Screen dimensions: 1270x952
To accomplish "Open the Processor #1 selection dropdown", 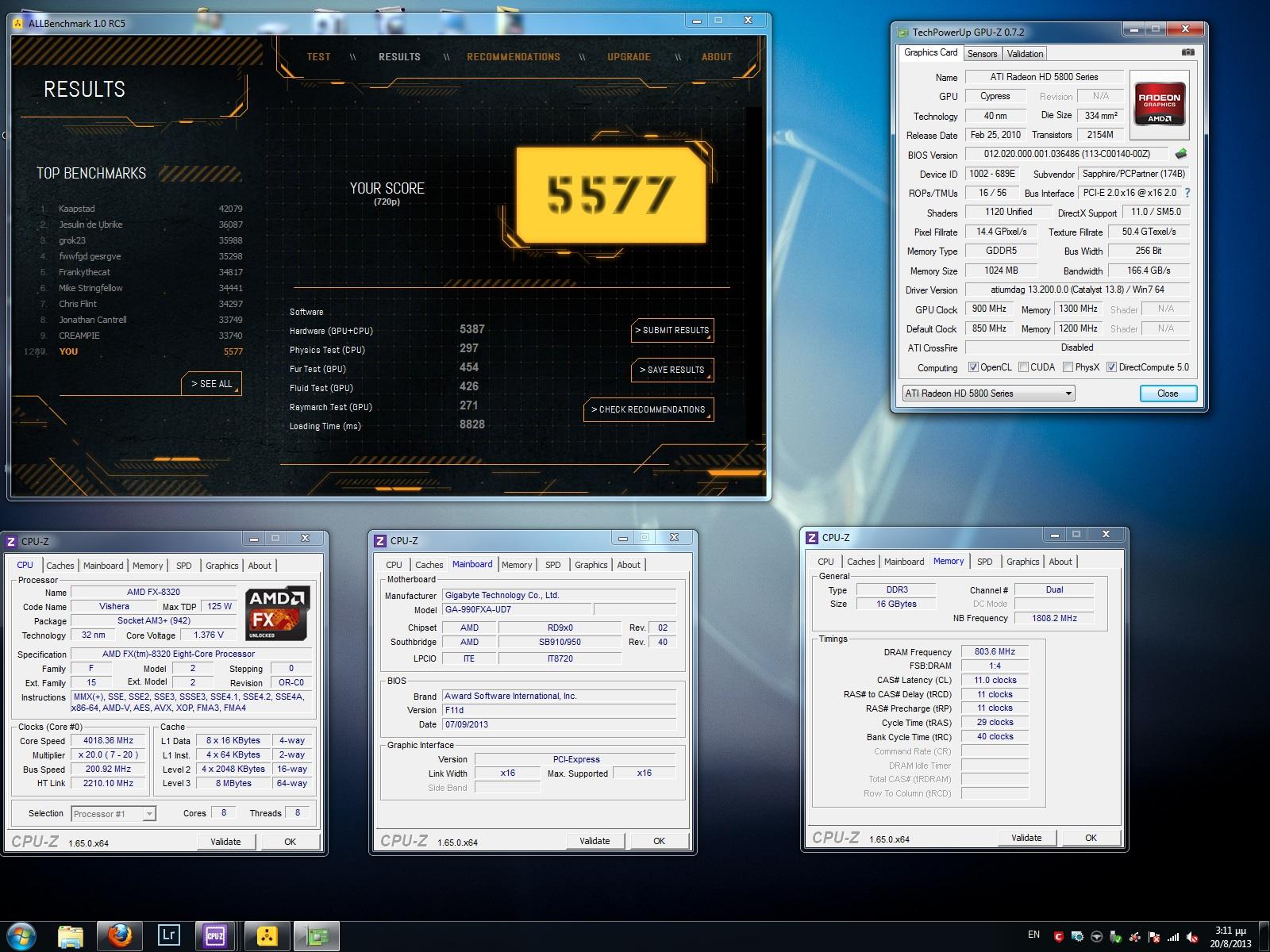I will [x=114, y=813].
